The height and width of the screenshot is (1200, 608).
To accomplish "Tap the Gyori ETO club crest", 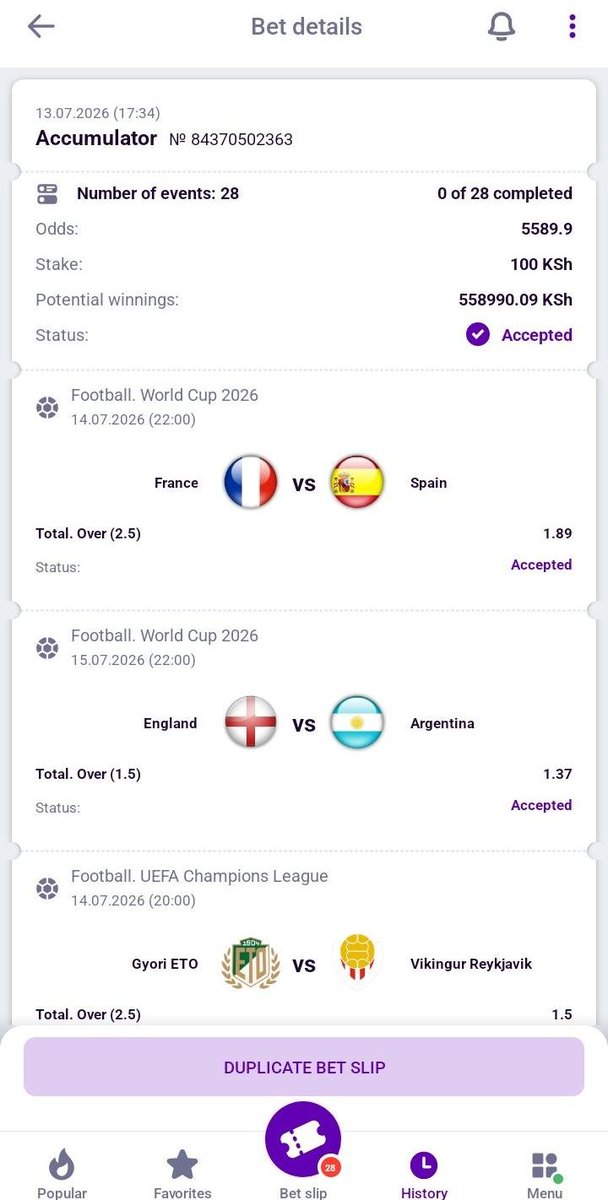I will (250, 963).
